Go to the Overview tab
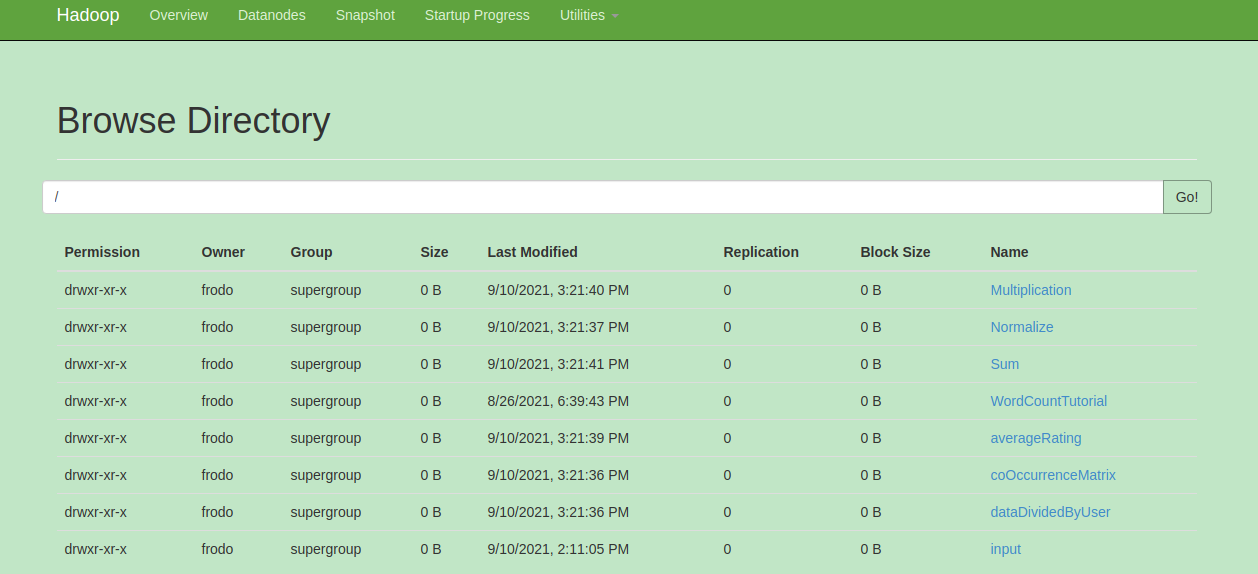 (x=179, y=16)
